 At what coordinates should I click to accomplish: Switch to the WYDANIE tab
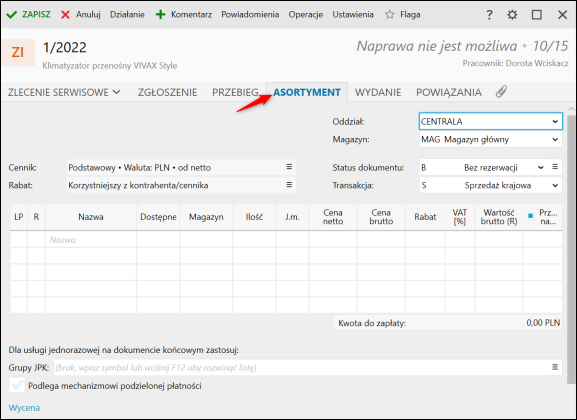(378, 92)
